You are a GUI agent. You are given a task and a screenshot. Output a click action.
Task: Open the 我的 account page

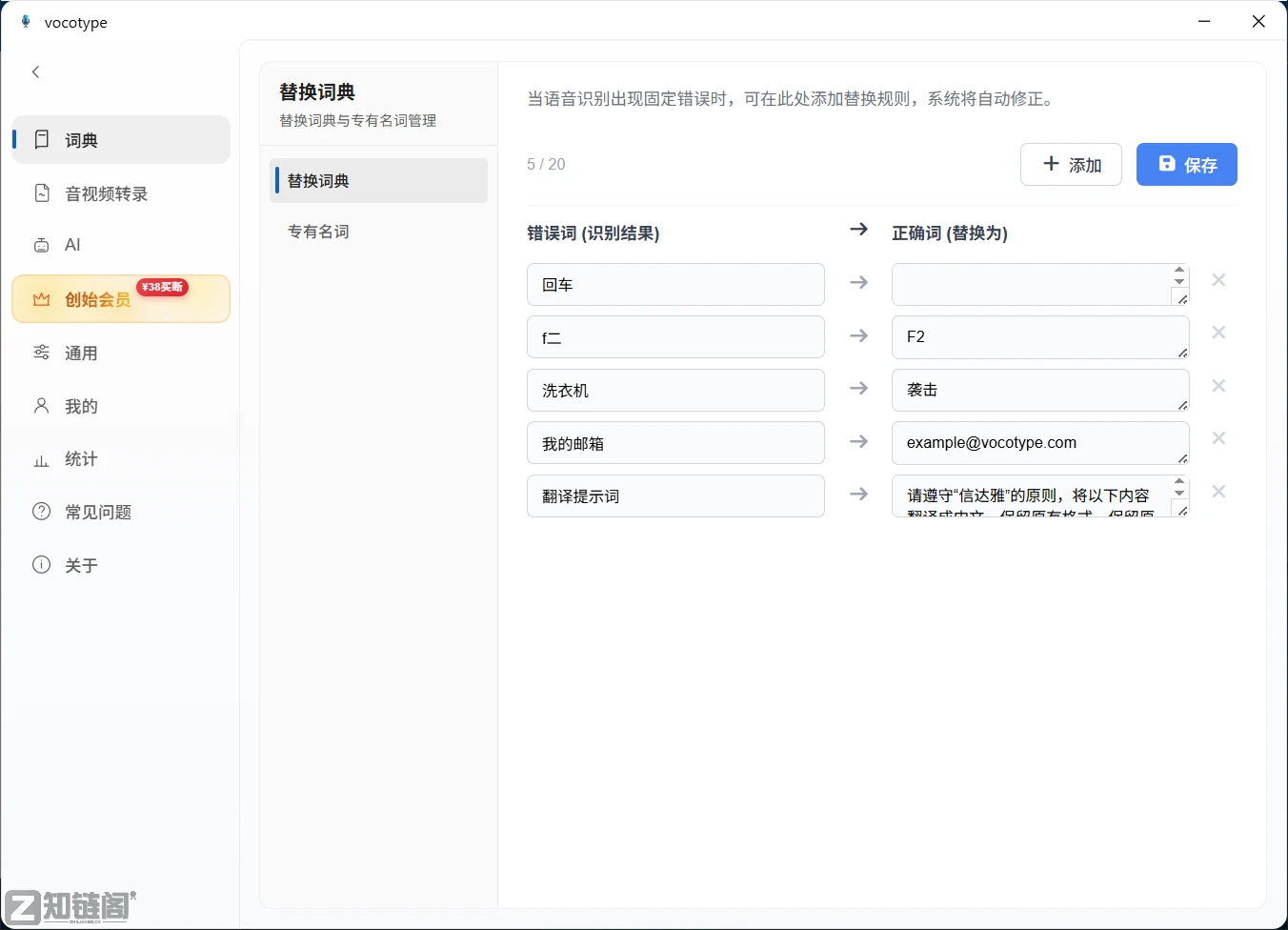pos(121,406)
